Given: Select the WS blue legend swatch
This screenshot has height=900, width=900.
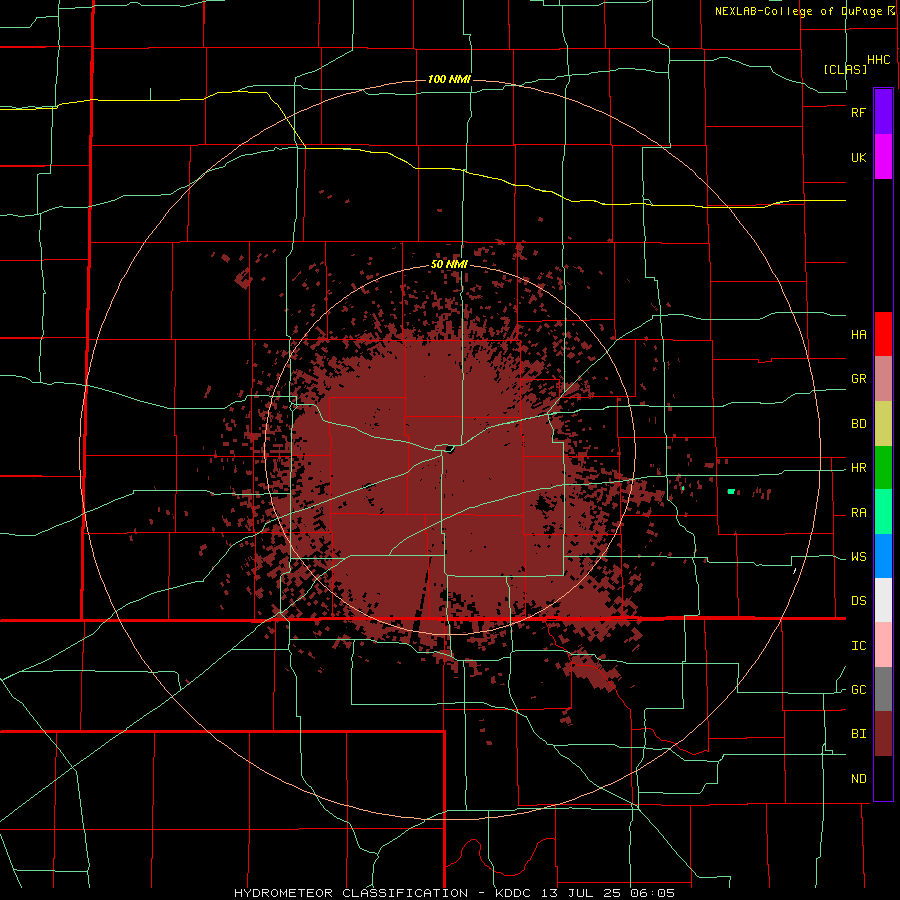Looking at the screenshot, I should tap(883, 556).
